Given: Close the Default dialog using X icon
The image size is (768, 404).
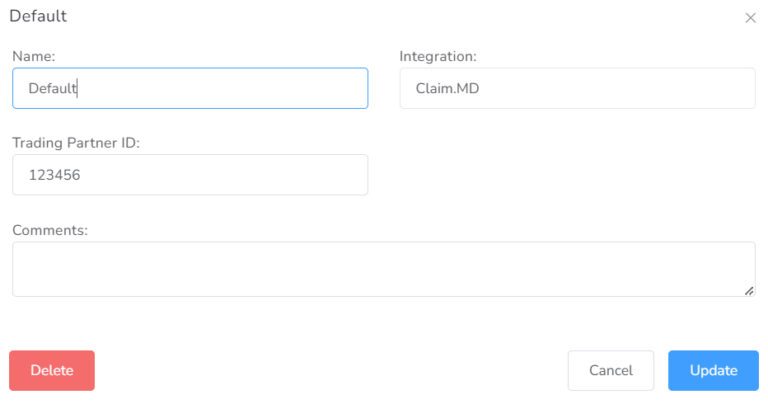Looking at the screenshot, I should coord(750,18).
